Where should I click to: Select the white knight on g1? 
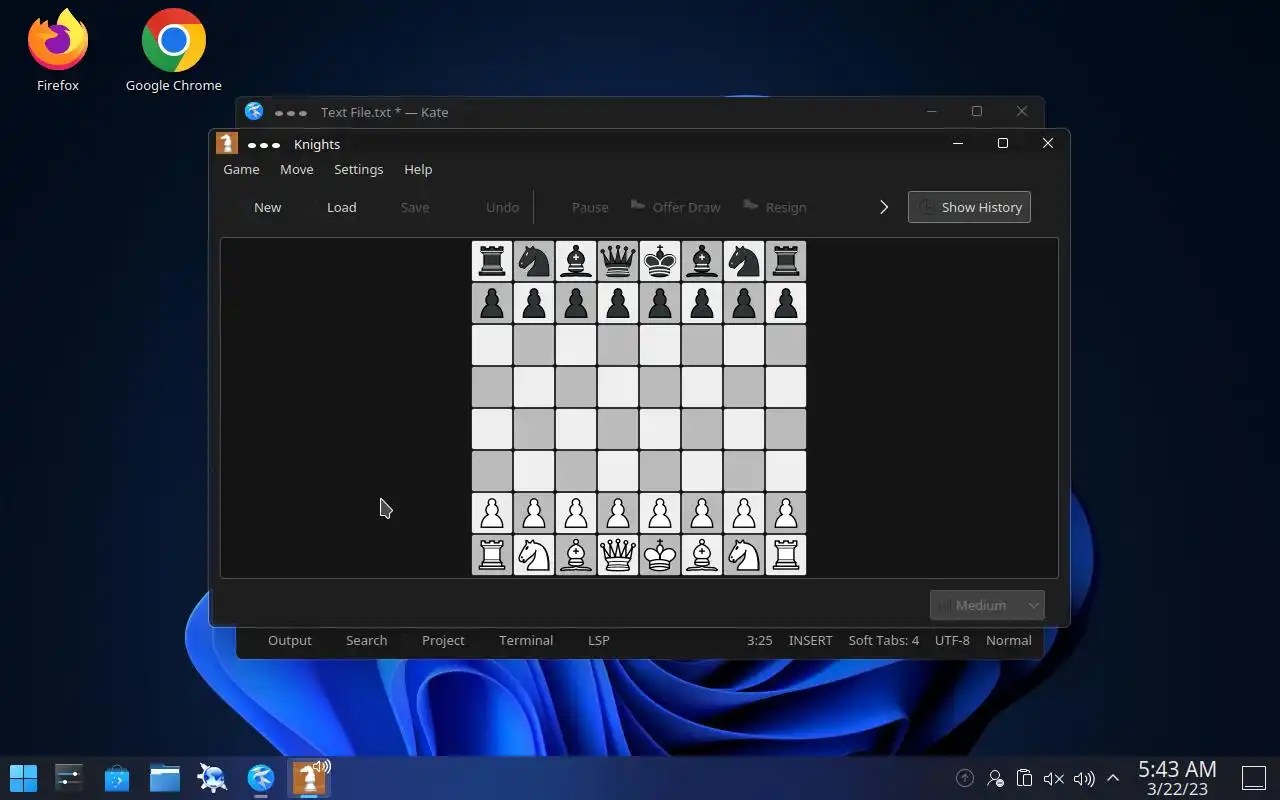[x=744, y=555]
